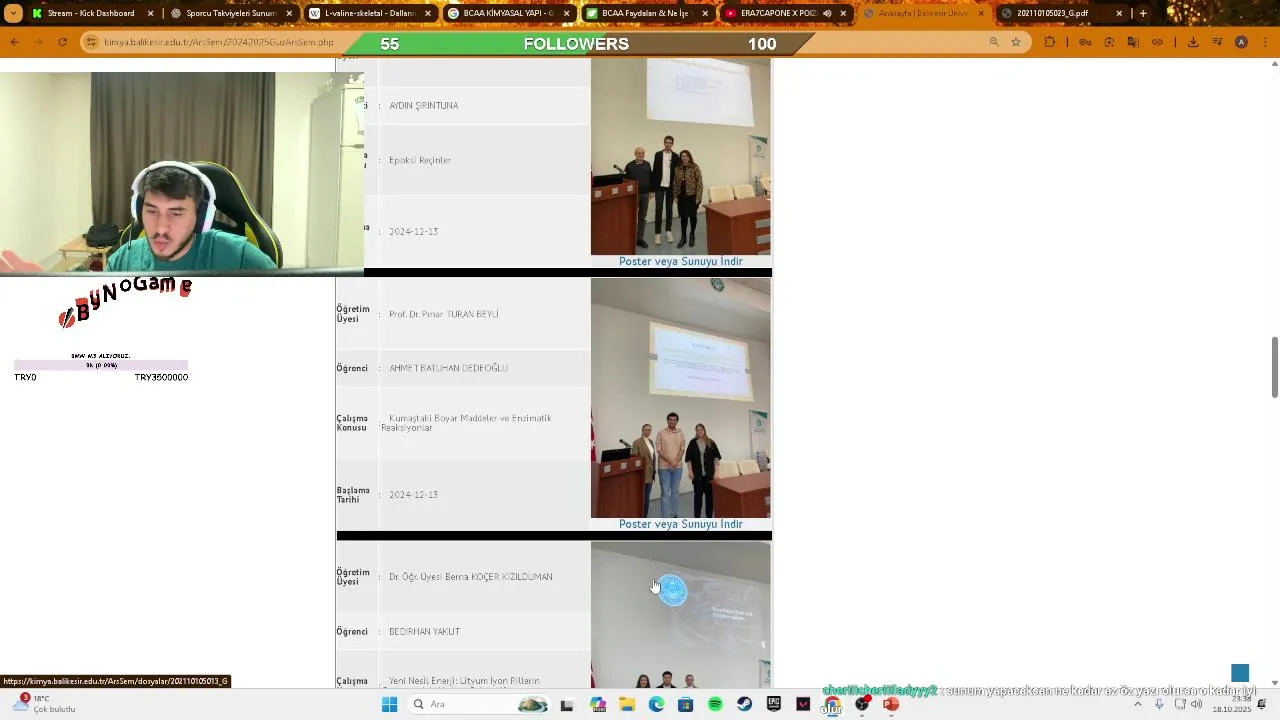Open the tab search dropdown at top-left
The width and height of the screenshot is (1280, 720).
tap(13, 13)
